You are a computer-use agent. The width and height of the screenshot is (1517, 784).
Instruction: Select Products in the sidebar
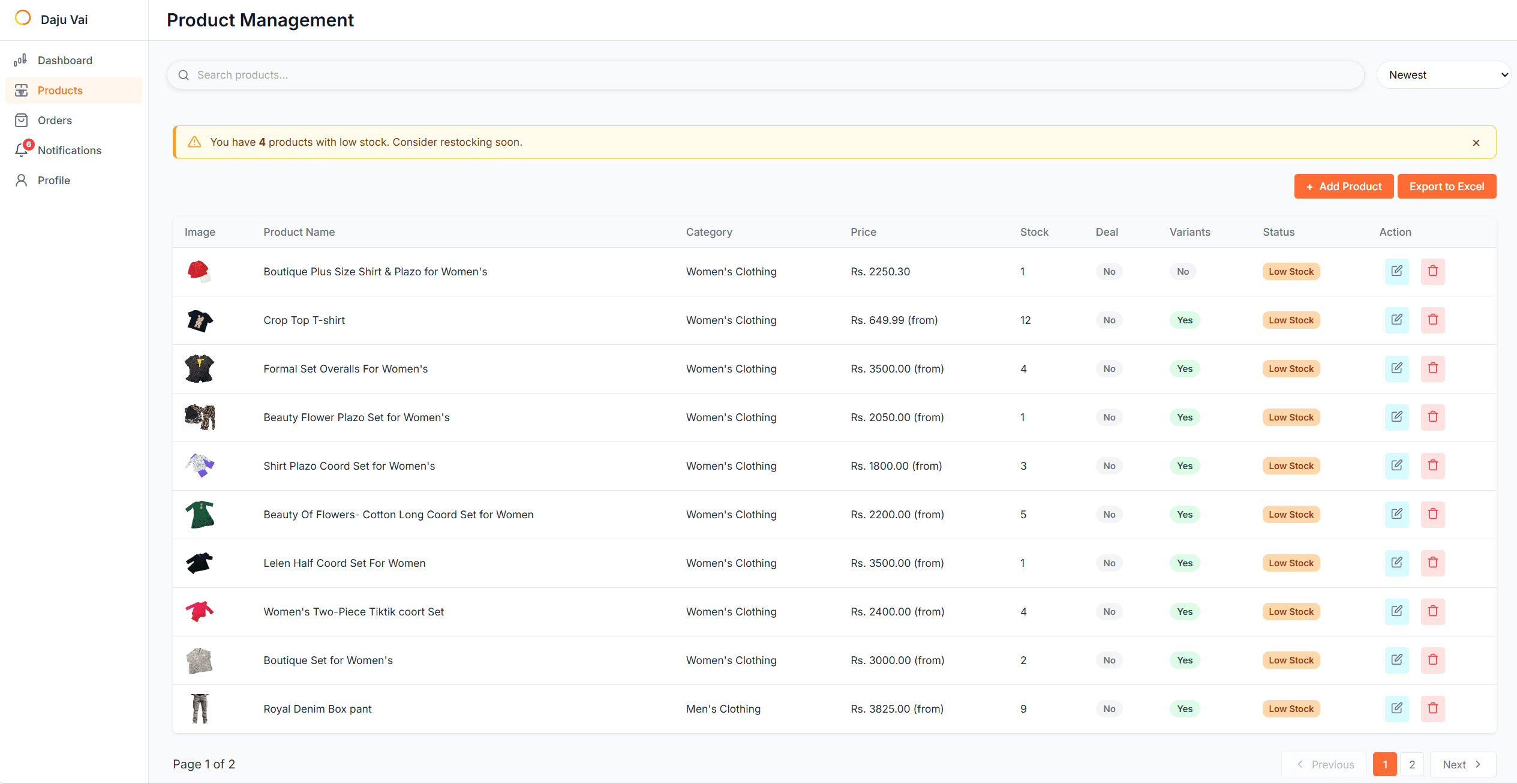74,90
